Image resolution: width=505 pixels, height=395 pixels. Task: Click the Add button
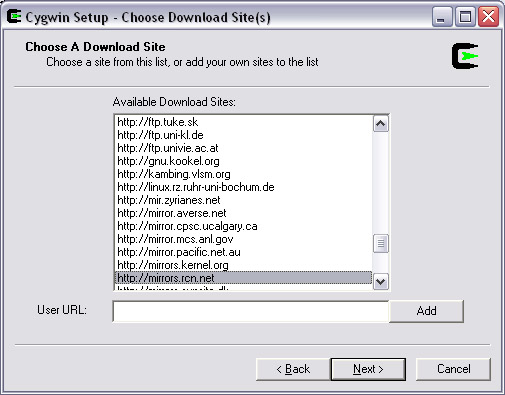coord(426,311)
